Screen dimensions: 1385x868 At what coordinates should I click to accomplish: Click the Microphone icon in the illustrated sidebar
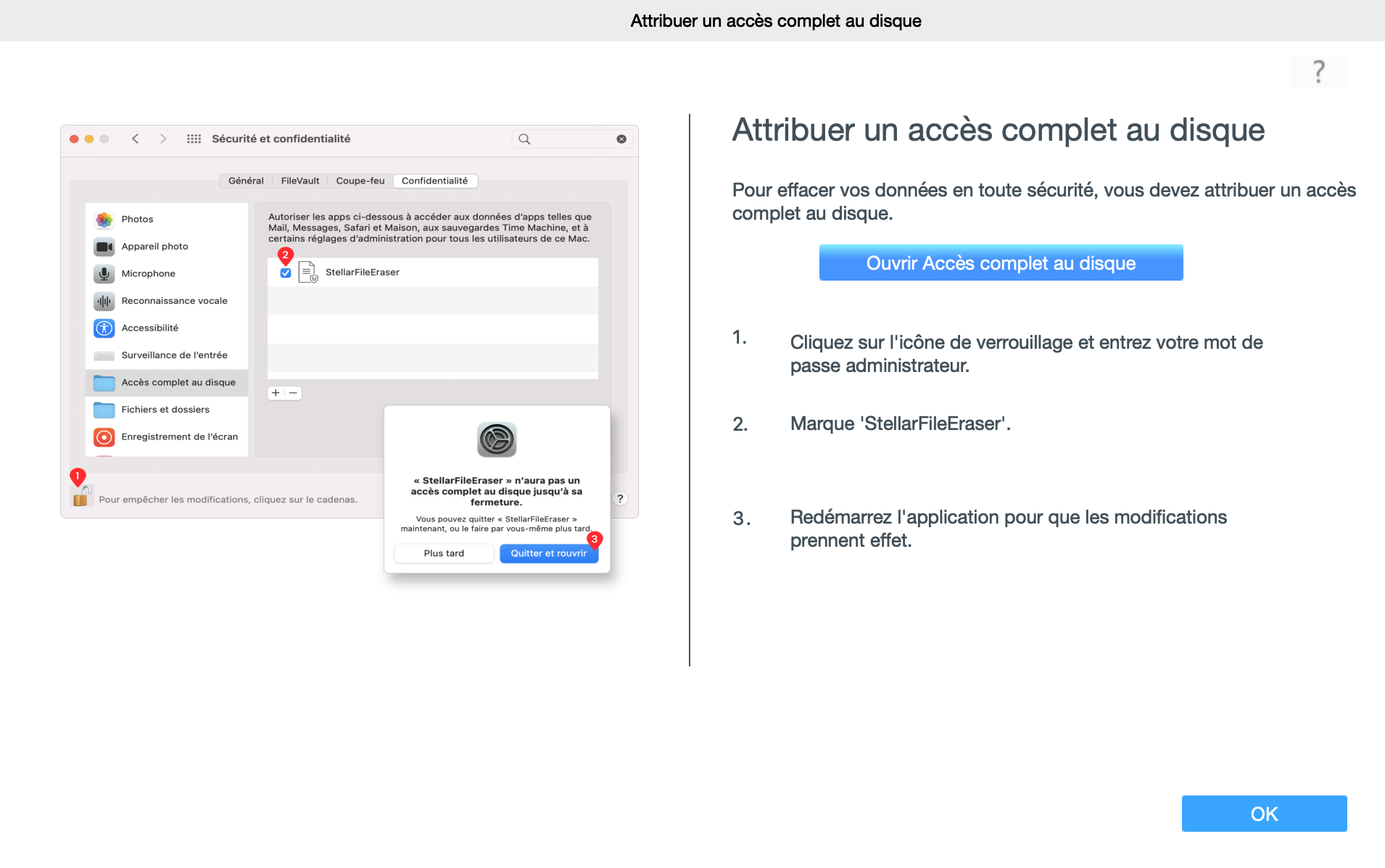point(104,273)
